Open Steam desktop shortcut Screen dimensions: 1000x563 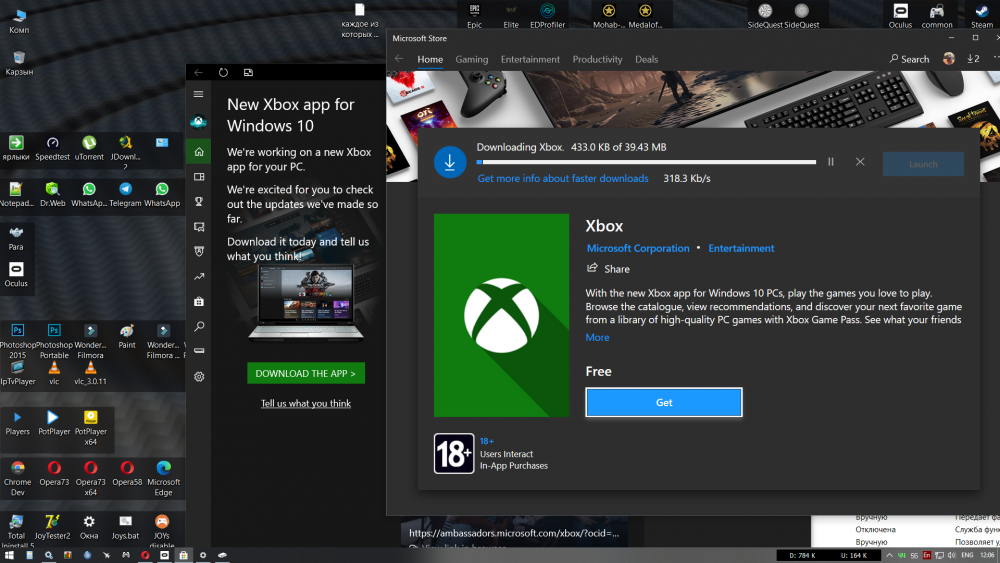point(982,15)
